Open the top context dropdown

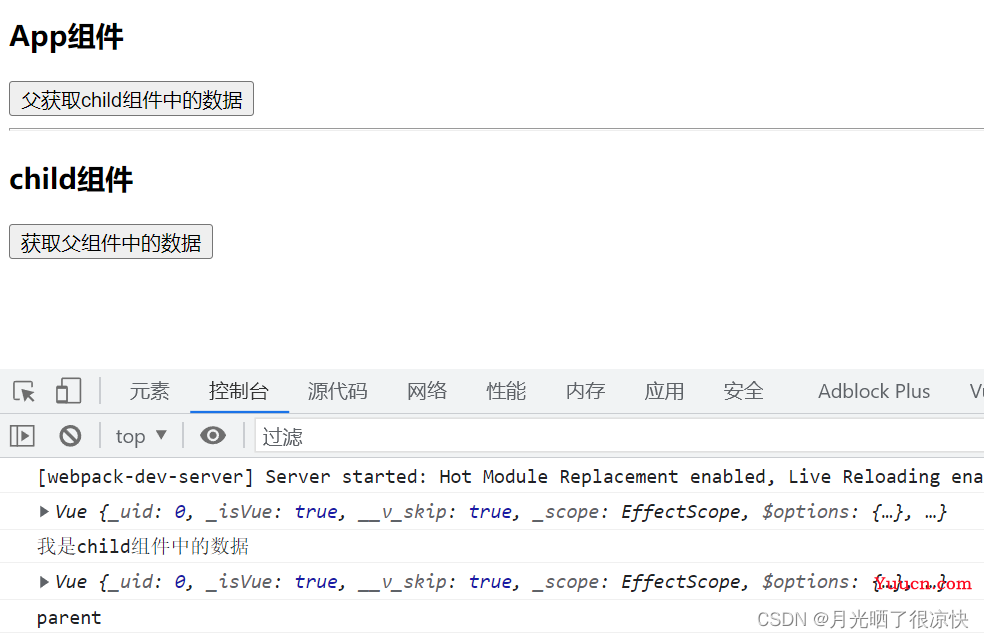141,436
